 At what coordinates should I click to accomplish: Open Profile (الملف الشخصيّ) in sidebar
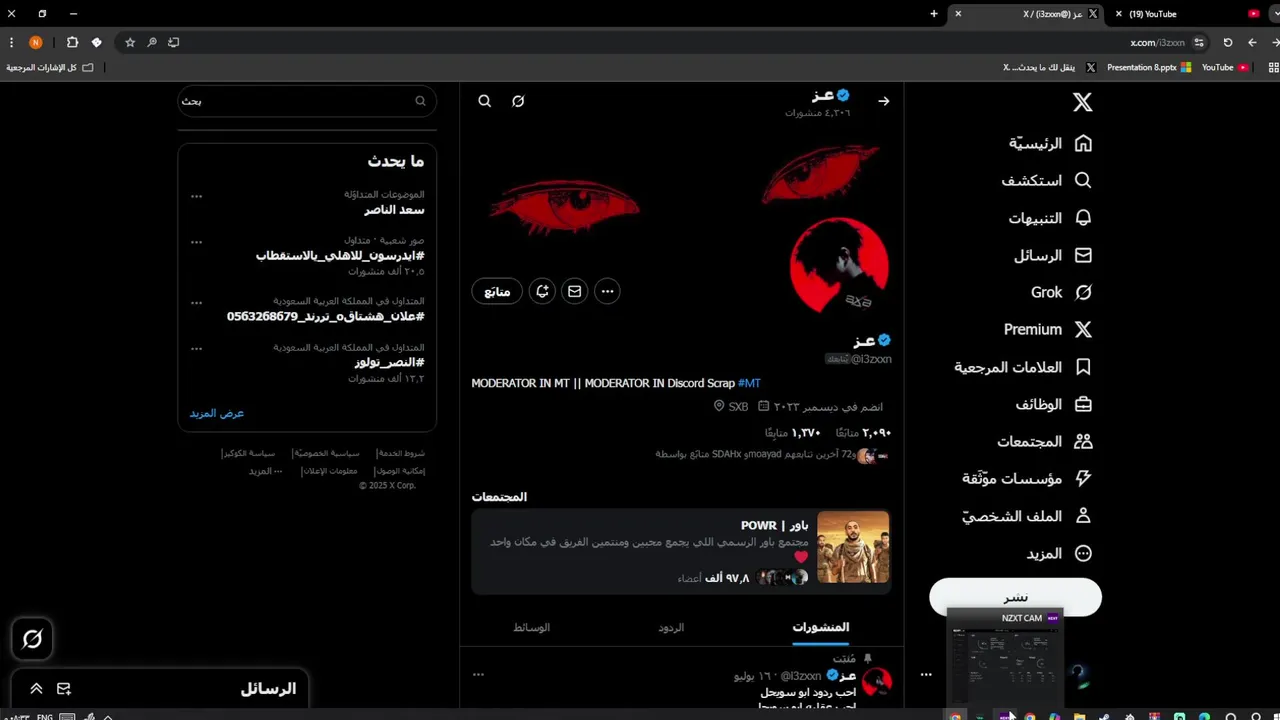[x=1027, y=516]
